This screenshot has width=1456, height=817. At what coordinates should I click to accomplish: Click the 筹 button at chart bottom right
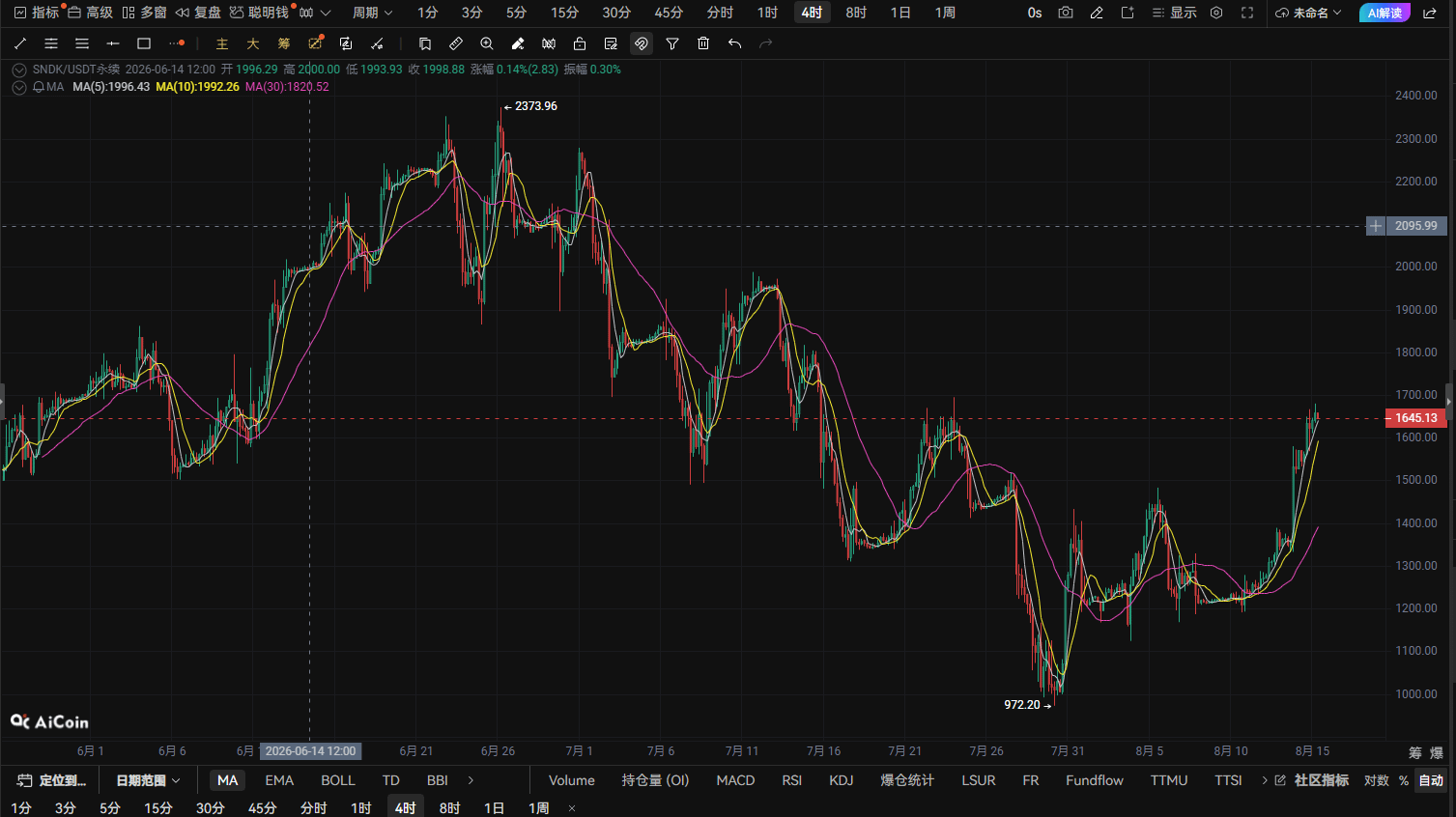click(x=1415, y=752)
